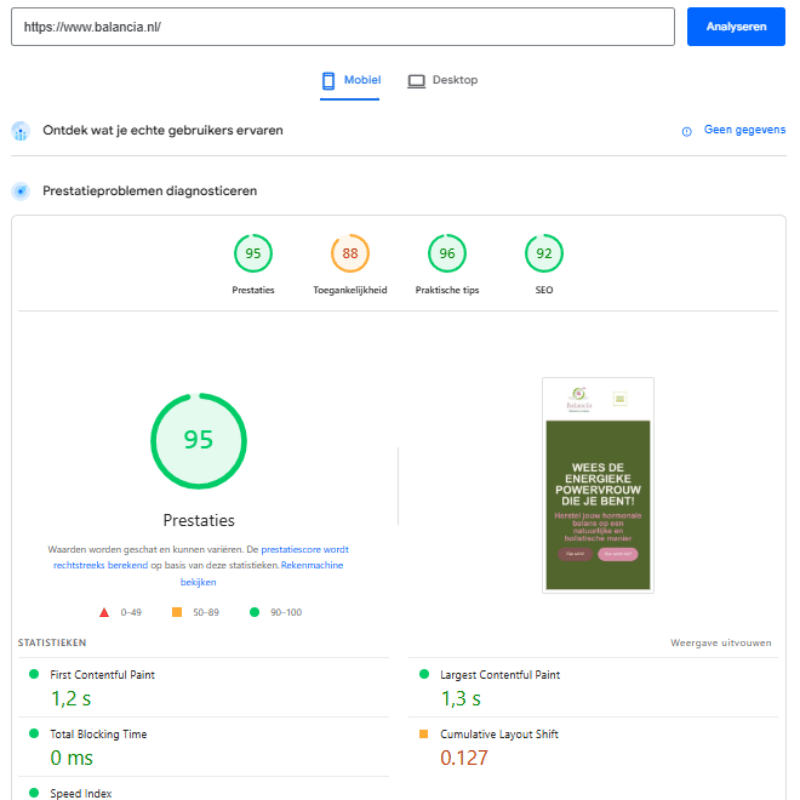Click the mobile page screenshot thumbnail
This screenshot has height=800, width=800.
pyautogui.click(x=598, y=485)
